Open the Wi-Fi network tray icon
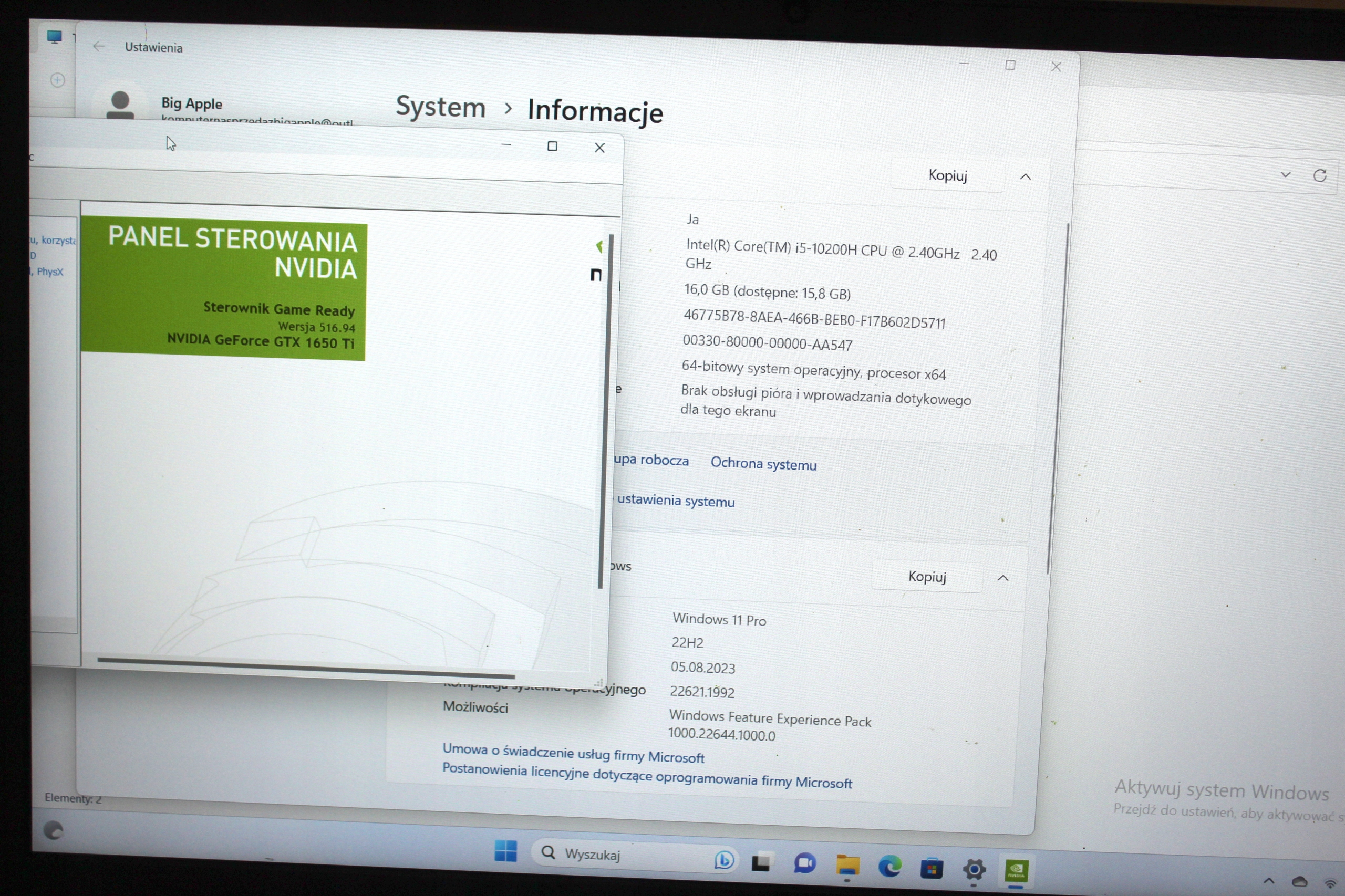The image size is (1345, 896). point(1331,883)
